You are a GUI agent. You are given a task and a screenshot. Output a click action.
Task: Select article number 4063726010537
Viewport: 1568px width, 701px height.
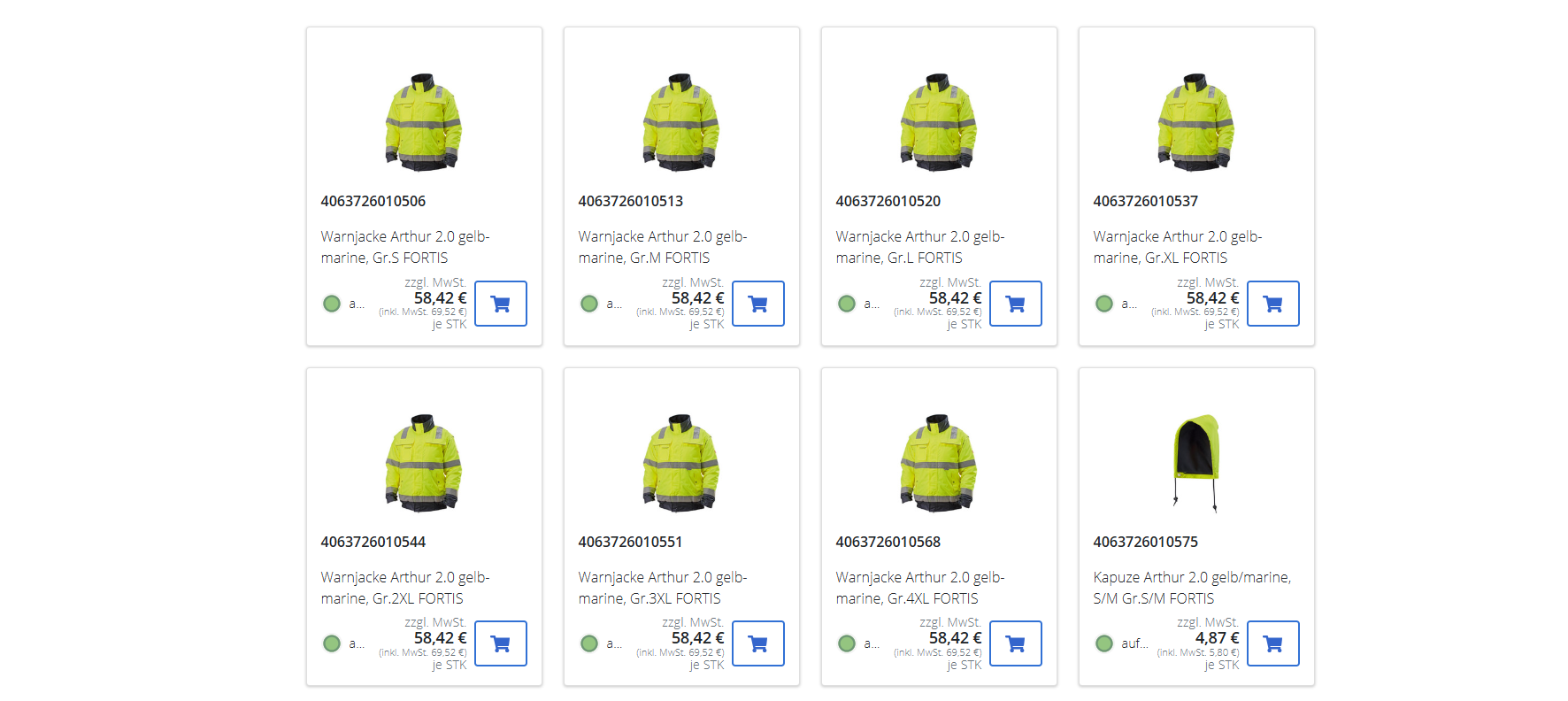coord(1146,201)
